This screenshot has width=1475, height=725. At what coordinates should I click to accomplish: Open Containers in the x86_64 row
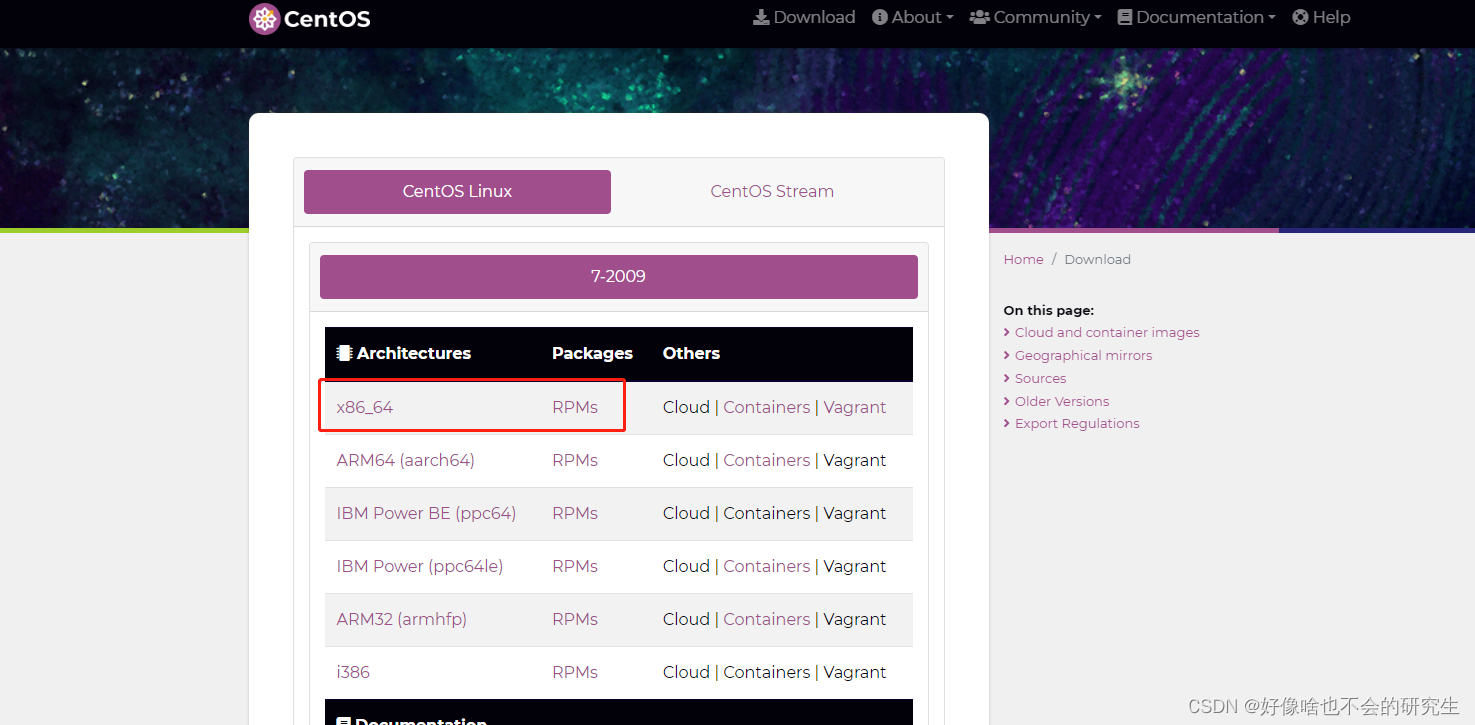tap(767, 407)
